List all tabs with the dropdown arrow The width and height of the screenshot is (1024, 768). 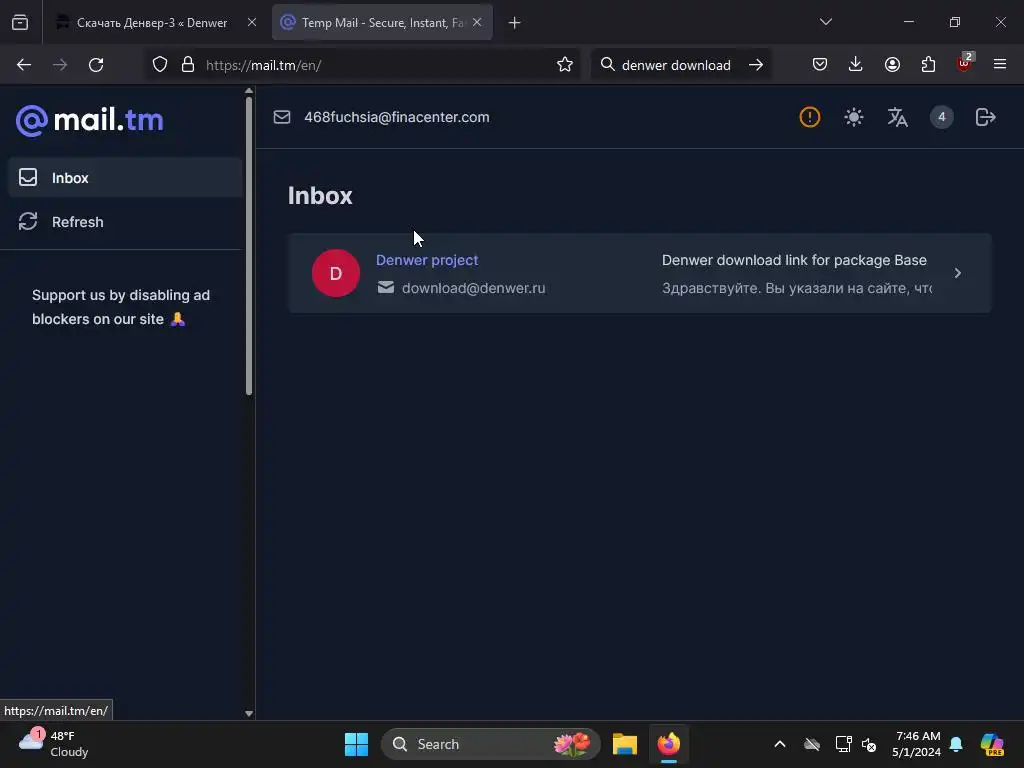[825, 22]
